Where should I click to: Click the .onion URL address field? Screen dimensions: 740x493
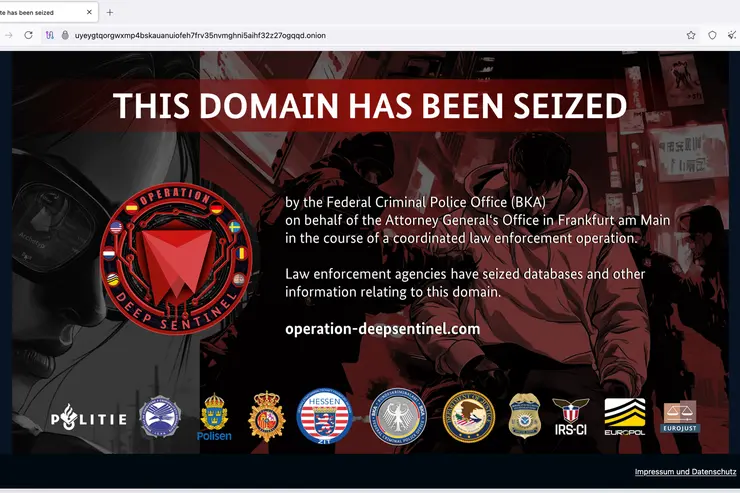pyautogui.click(x=200, y=35)
